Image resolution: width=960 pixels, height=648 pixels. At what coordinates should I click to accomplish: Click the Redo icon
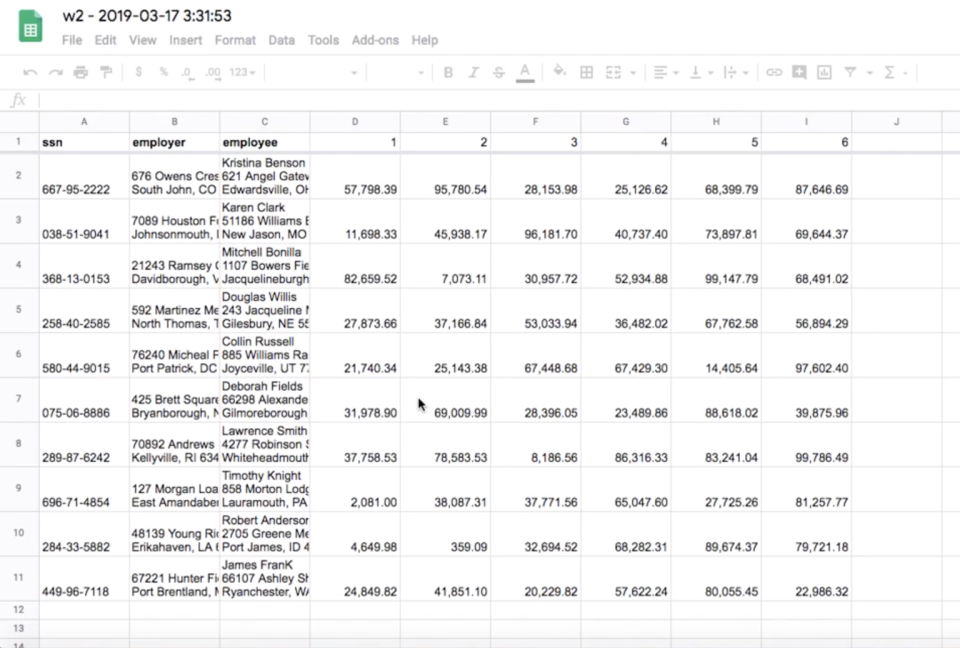pyautogui.click(x=56, y=72)
